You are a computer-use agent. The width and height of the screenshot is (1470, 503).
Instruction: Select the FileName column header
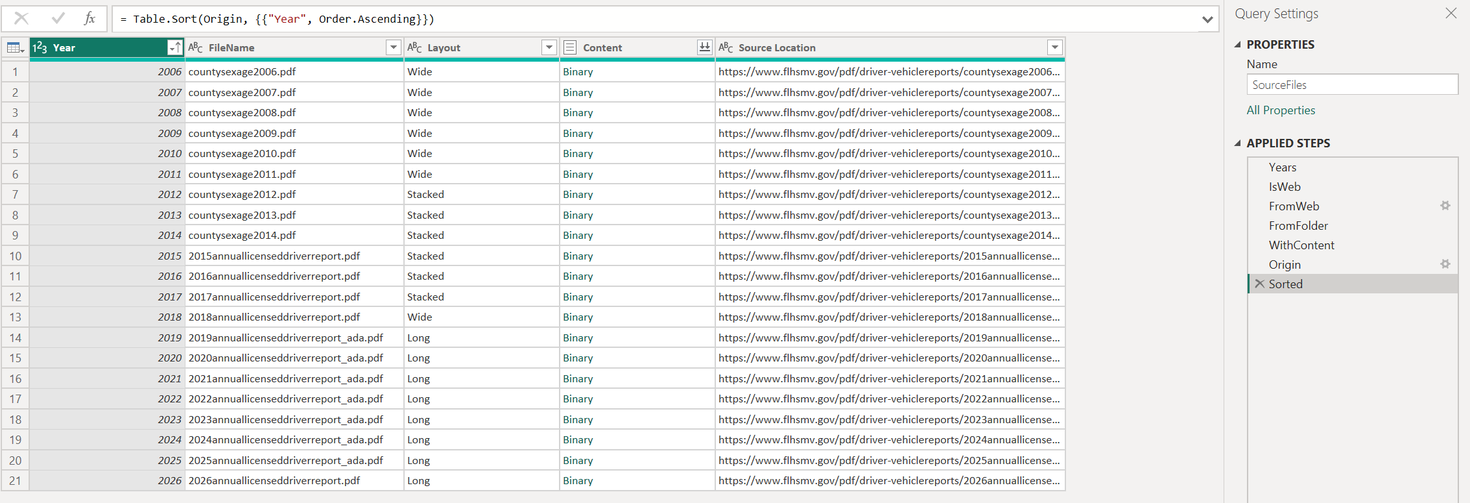[x=294, y=48]
